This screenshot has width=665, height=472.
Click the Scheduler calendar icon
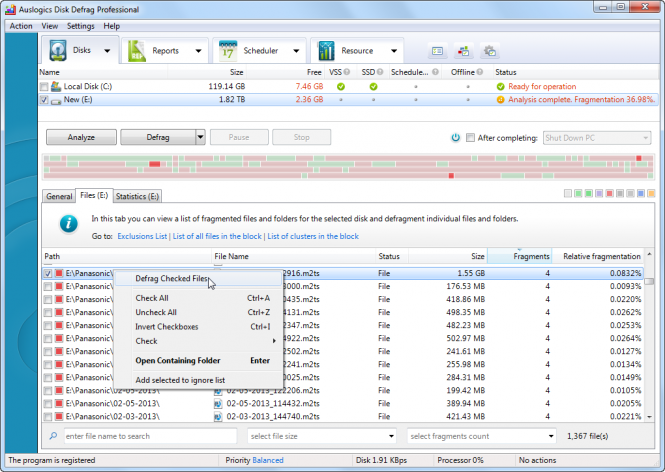pyautogui.click(x=228, y=51)
